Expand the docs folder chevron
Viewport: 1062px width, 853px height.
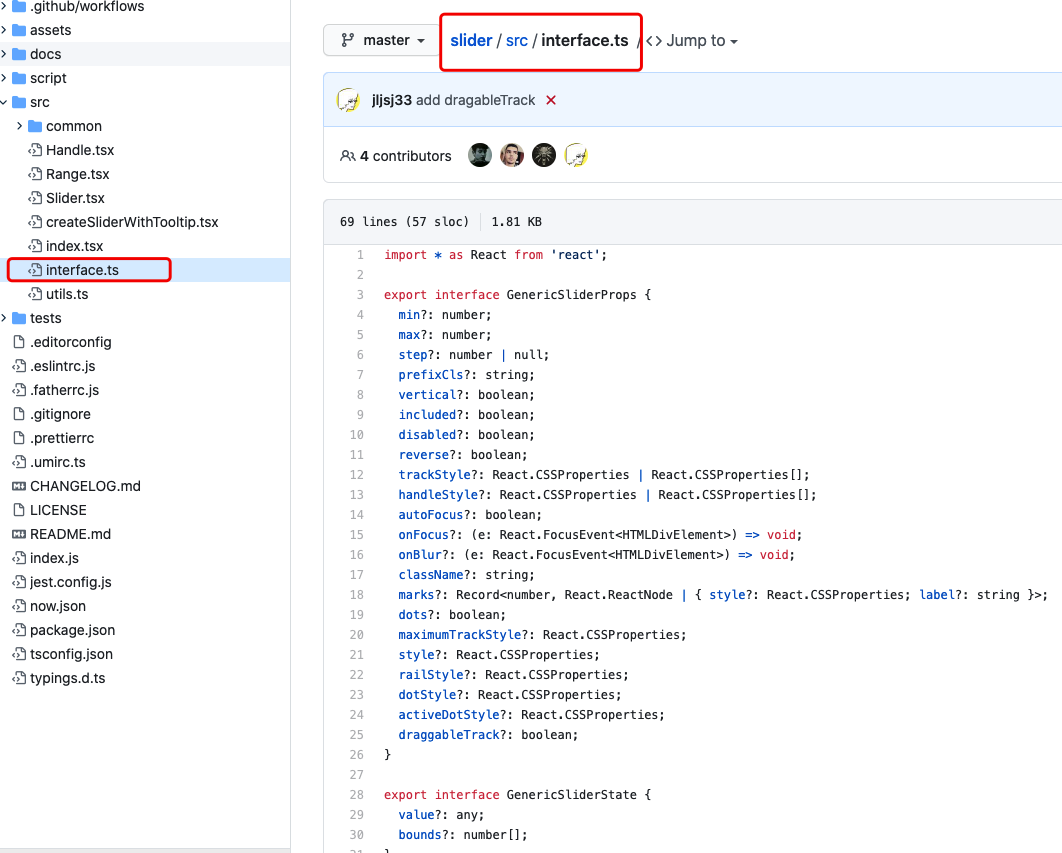pyautogui.click(x=4, y=54)
